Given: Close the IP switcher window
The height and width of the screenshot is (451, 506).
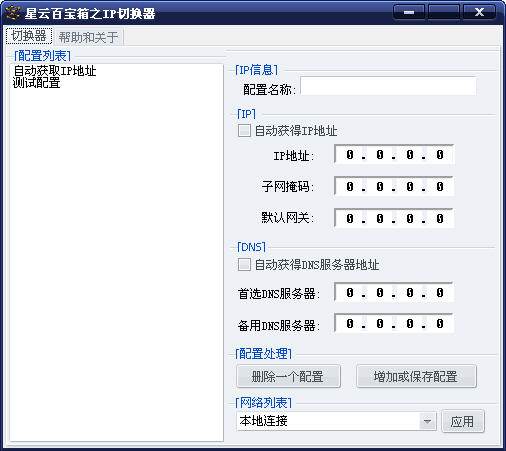Looking at the screenshot, I should pyautogui.click(x=479, y=12).
